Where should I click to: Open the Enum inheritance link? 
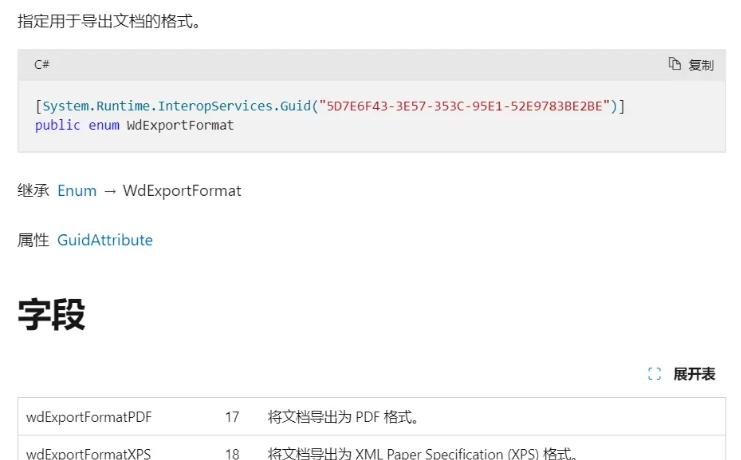pos(77,190)
